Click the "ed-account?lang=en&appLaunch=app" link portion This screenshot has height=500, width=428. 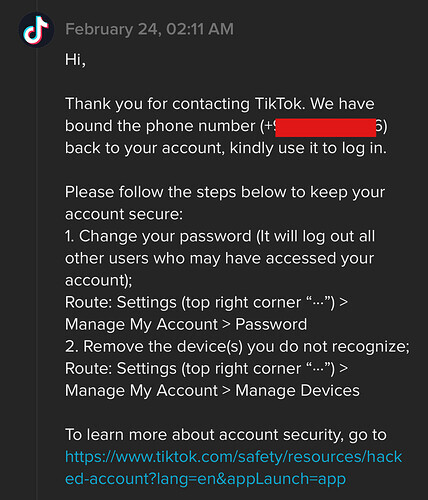tap(205, 479)
